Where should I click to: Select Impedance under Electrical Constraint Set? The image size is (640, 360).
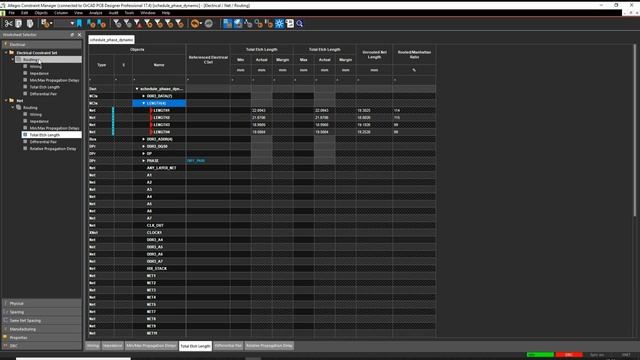(x=39, y=73)
